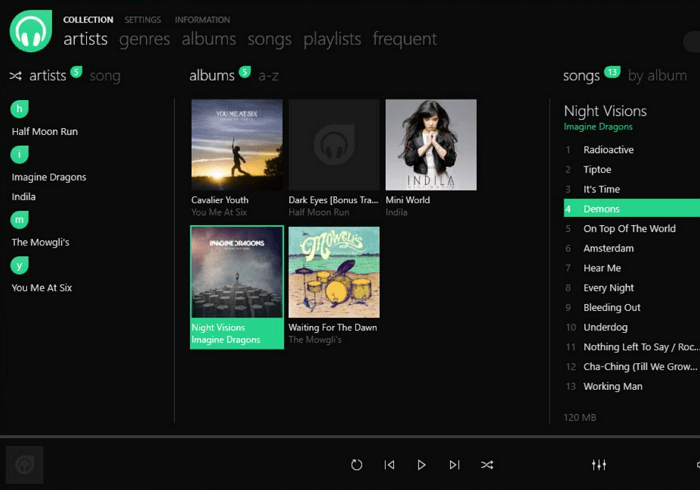Image resolution: width=700 pixels, height=490 pixels.
Task: Jump to the letter 'm' artist group
Action: (19, 220)
